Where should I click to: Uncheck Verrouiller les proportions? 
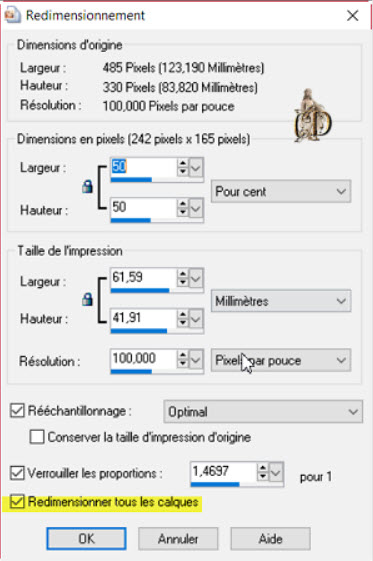click(17, 473)
